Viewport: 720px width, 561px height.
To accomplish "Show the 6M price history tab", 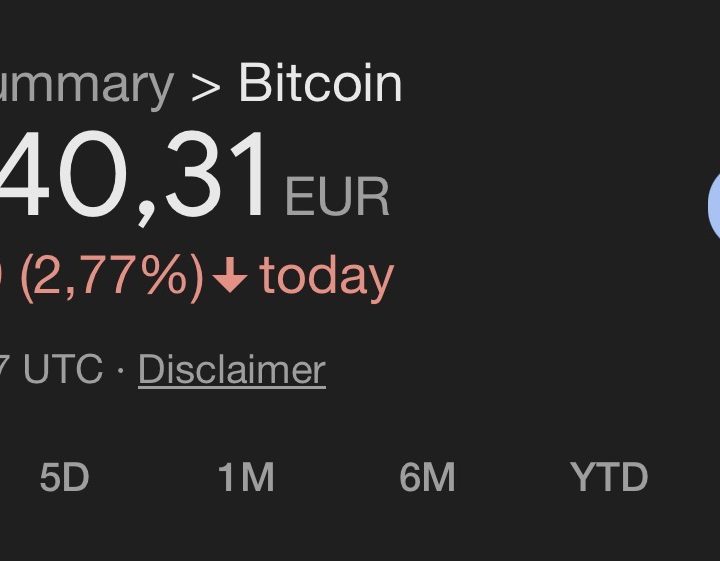I will tap(427, 478).
